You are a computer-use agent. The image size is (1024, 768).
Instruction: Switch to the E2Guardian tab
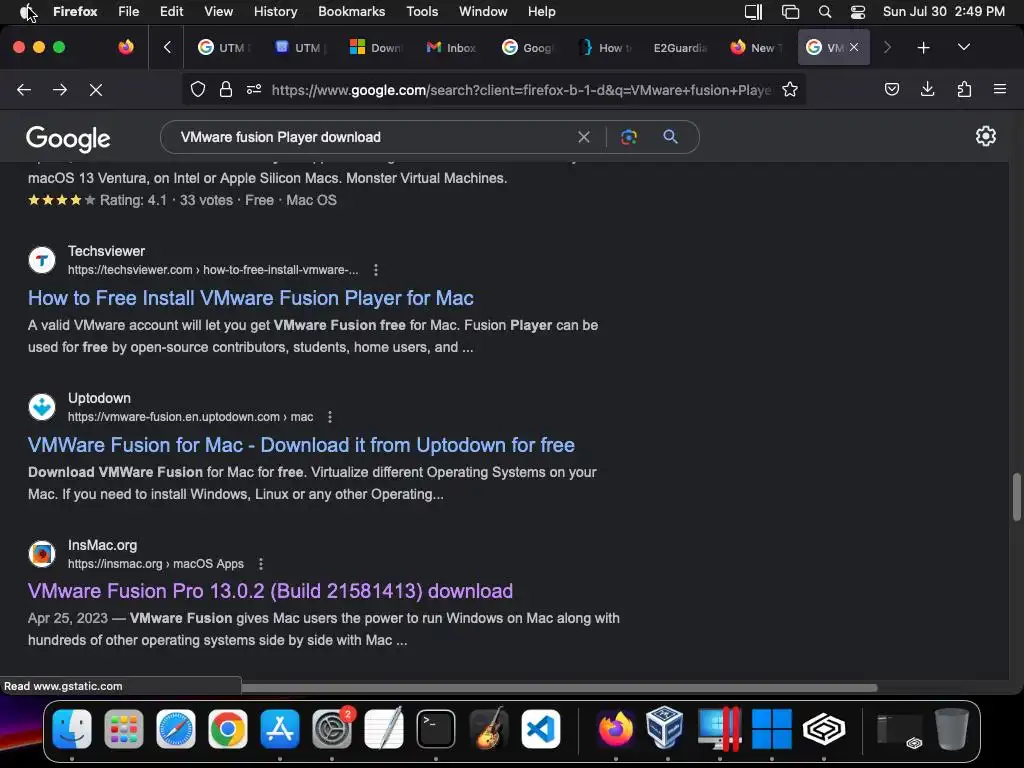(680, 48)
